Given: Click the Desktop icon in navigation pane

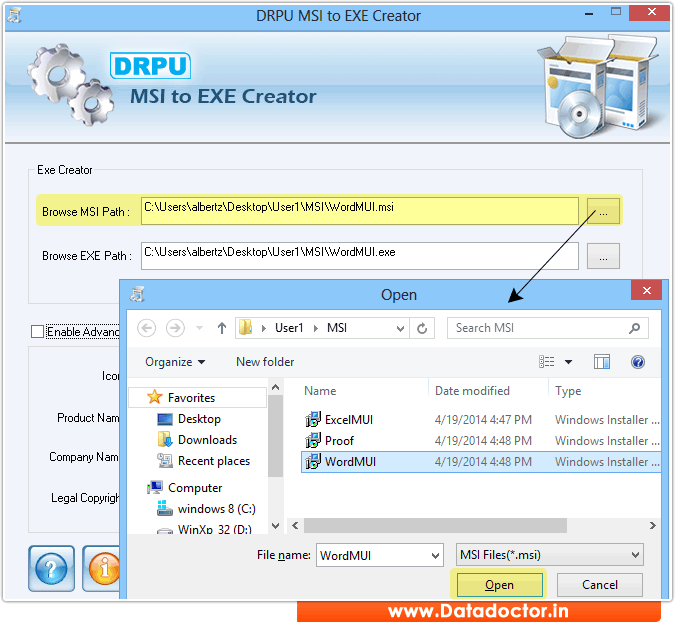Looking at the screenshot, I should [x=165, y=419].
